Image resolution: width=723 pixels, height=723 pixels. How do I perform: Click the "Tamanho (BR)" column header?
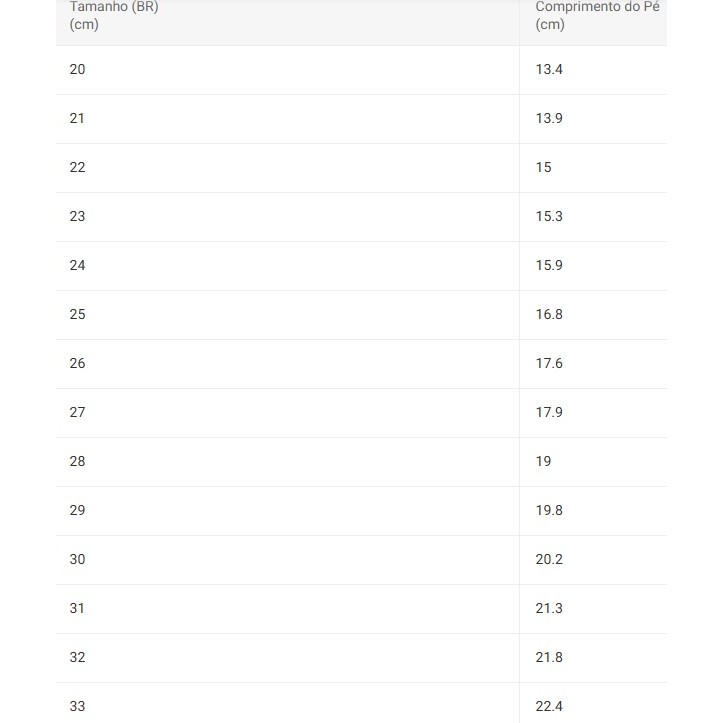(114, 8)
